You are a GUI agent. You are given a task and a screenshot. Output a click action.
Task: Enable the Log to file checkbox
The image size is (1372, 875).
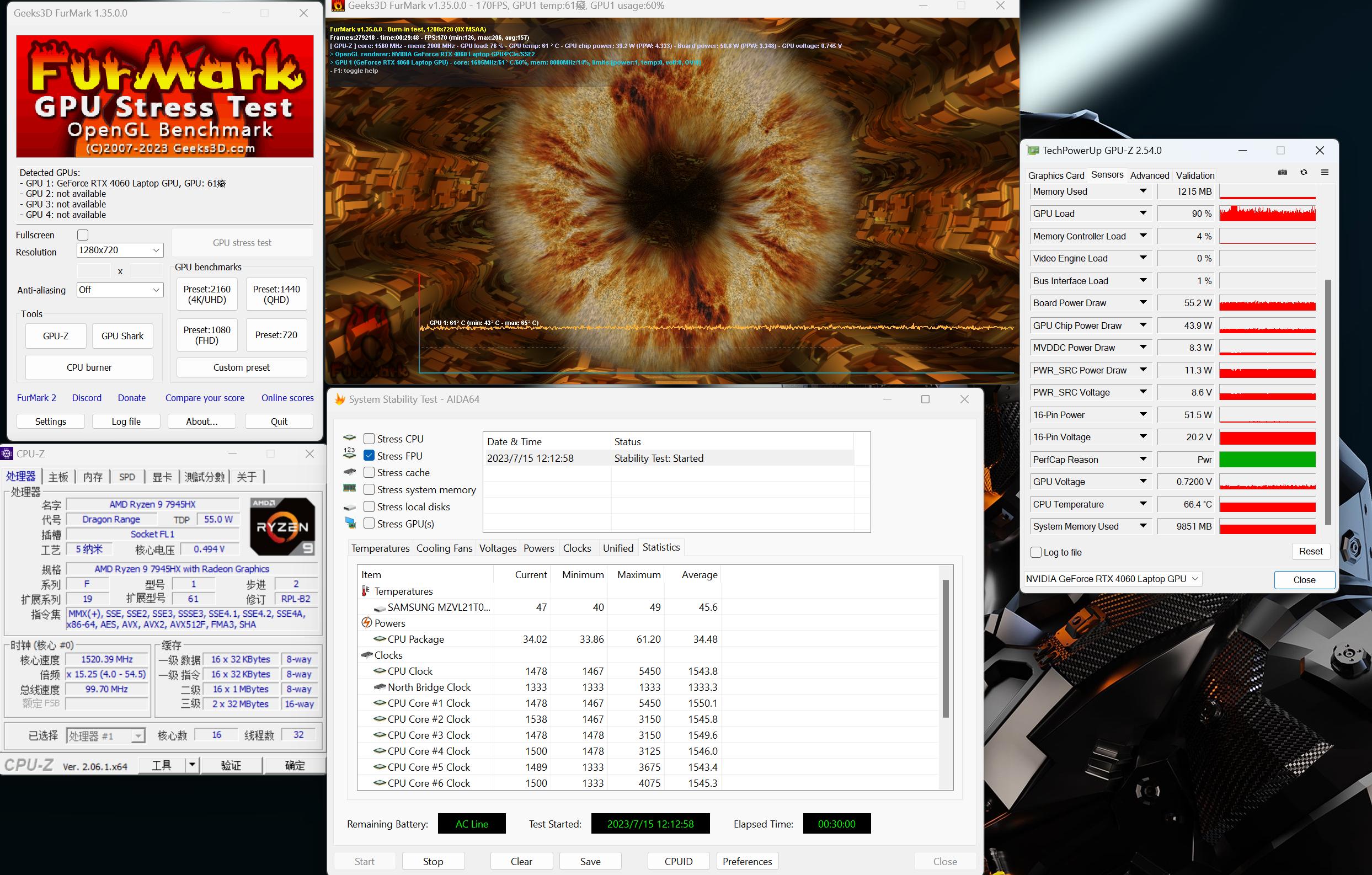(x=1037, y=552)
